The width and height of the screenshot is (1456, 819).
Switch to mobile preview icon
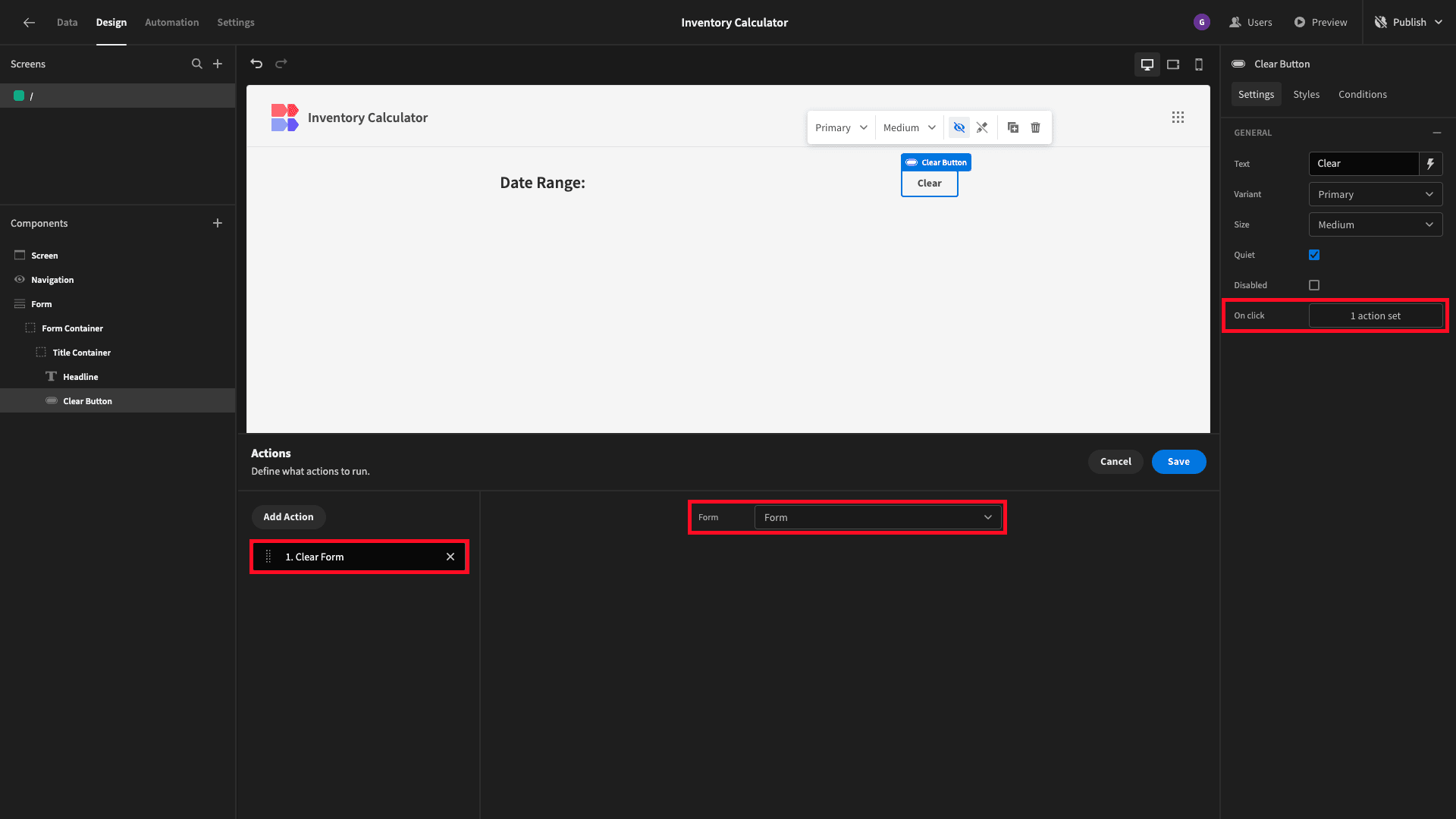1199,64
